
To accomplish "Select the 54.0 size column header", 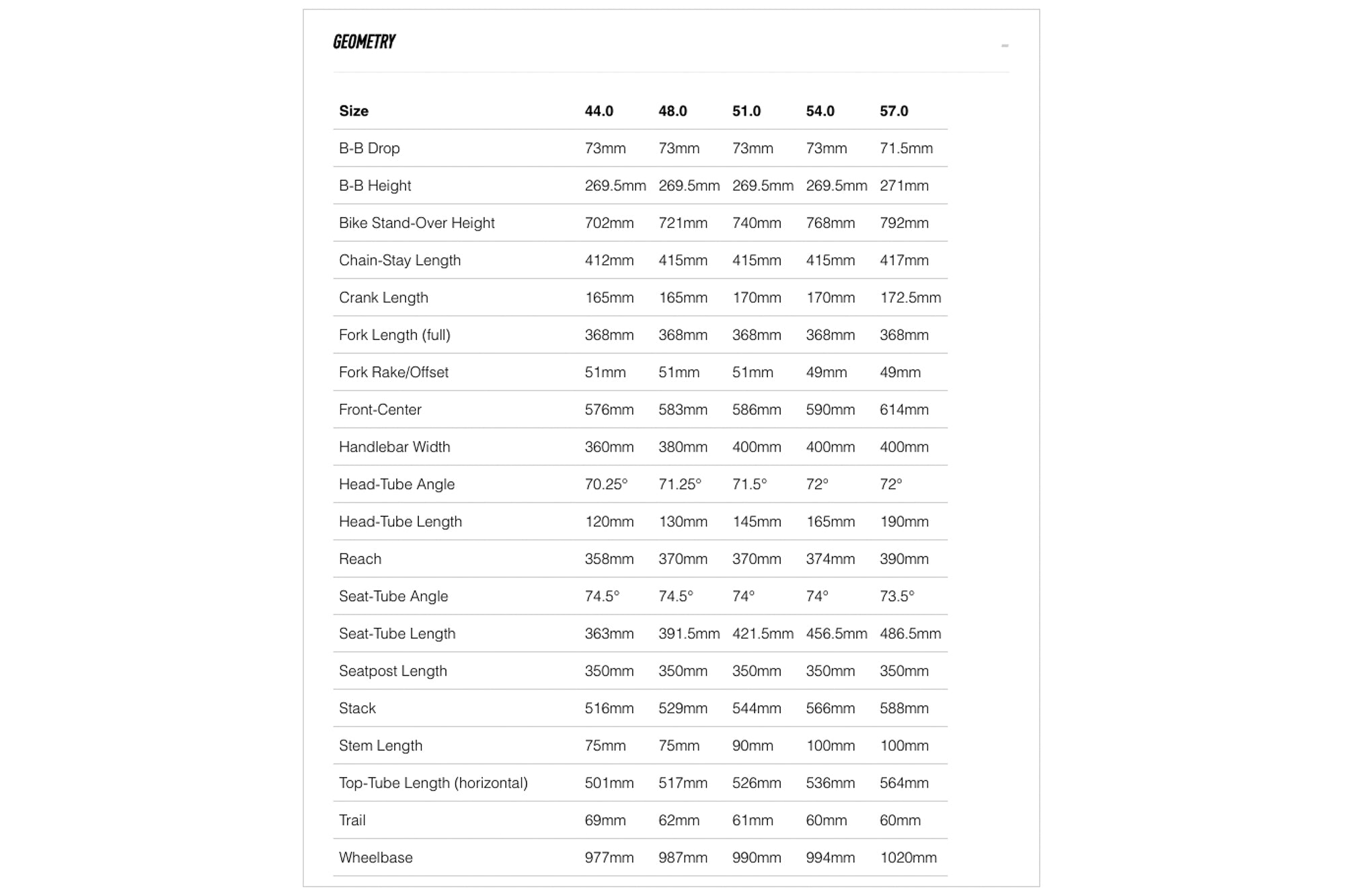I will [820, 111].
